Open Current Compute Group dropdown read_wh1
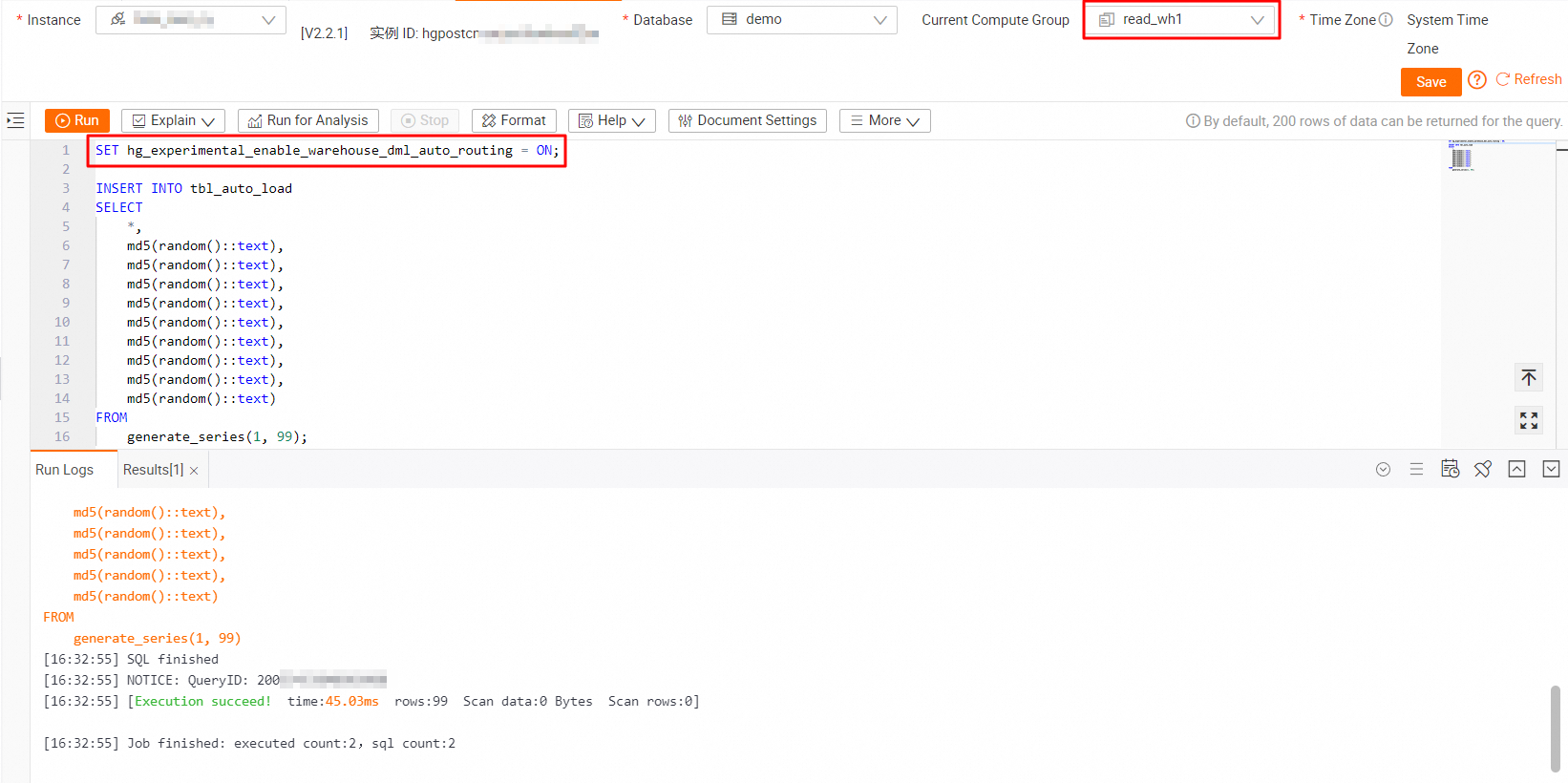The image size is (1568, 783). [x=1181, y=19]
